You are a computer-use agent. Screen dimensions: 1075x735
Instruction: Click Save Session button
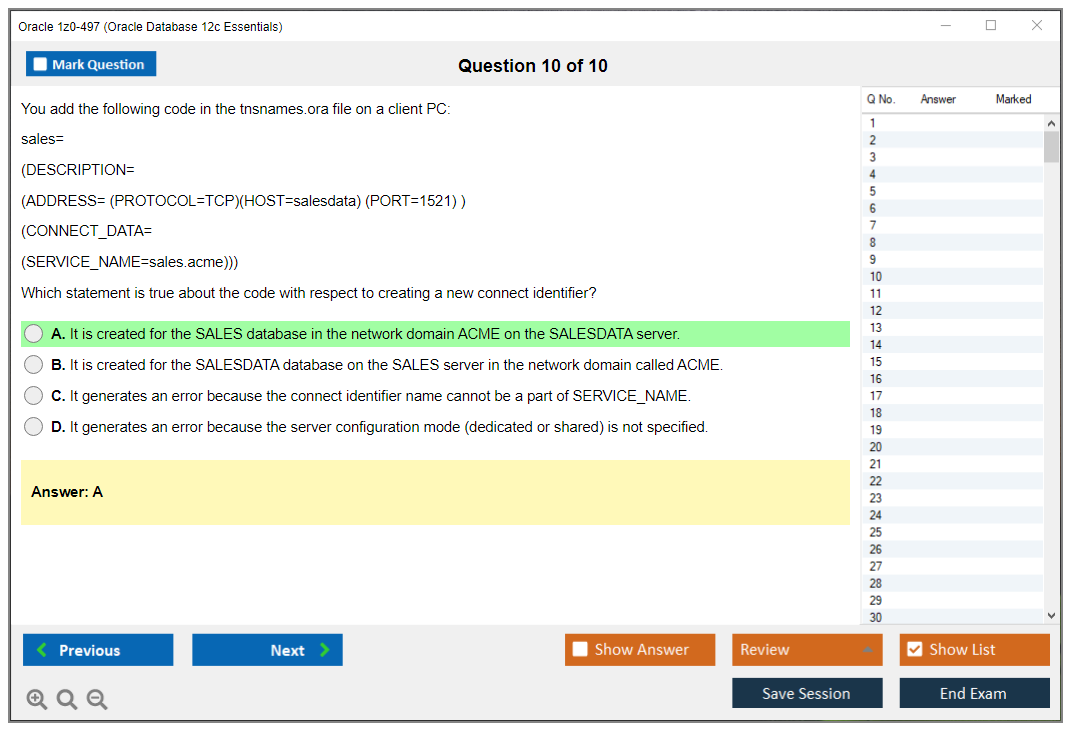807,693
